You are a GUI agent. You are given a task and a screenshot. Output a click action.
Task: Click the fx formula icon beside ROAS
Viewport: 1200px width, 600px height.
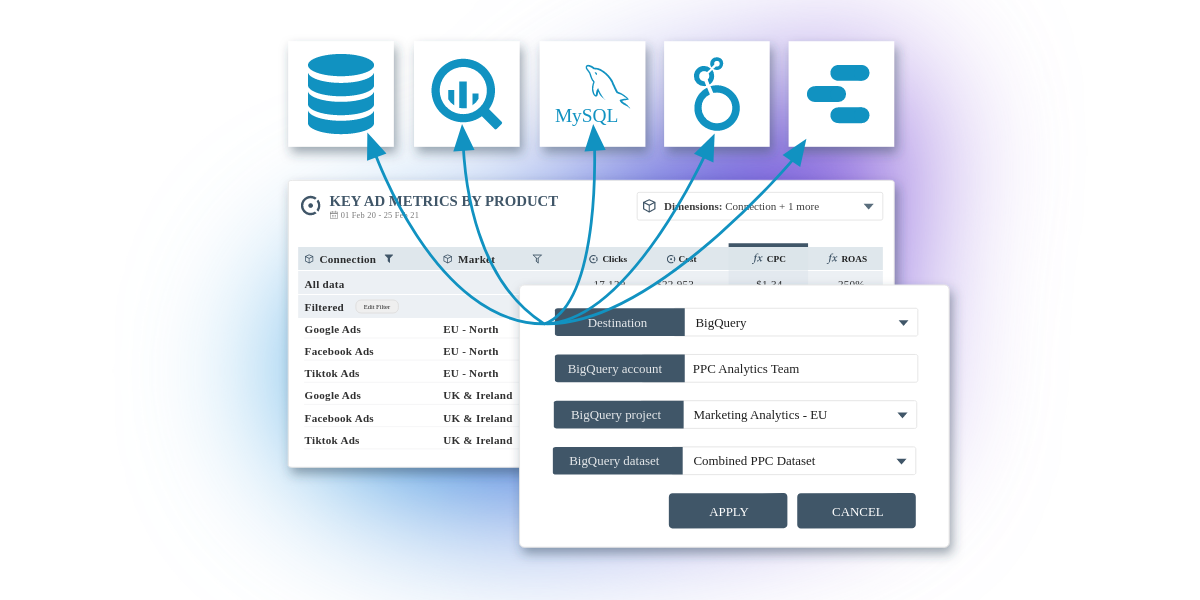click(x=833, y=258)
